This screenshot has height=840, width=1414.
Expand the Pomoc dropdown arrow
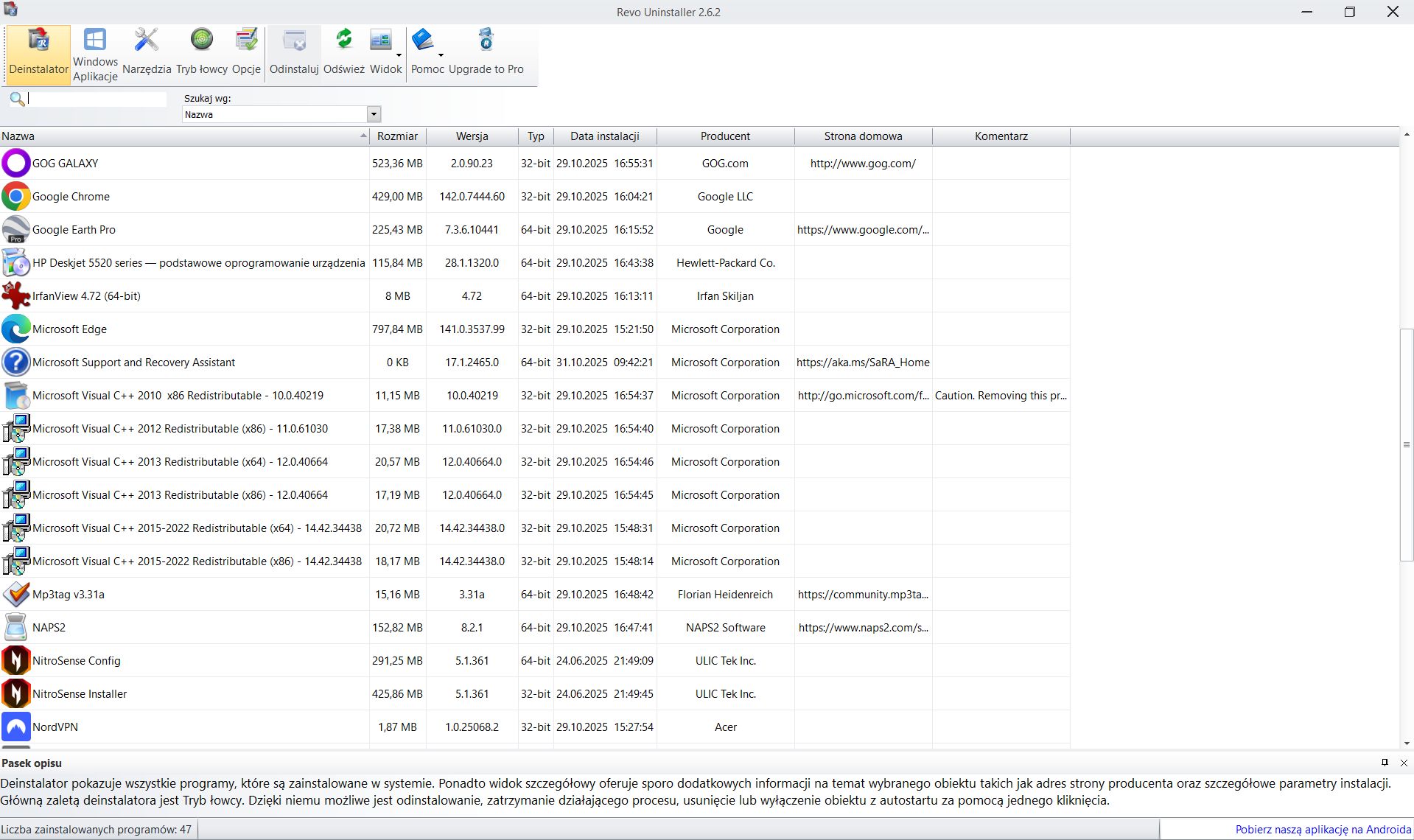441,55
